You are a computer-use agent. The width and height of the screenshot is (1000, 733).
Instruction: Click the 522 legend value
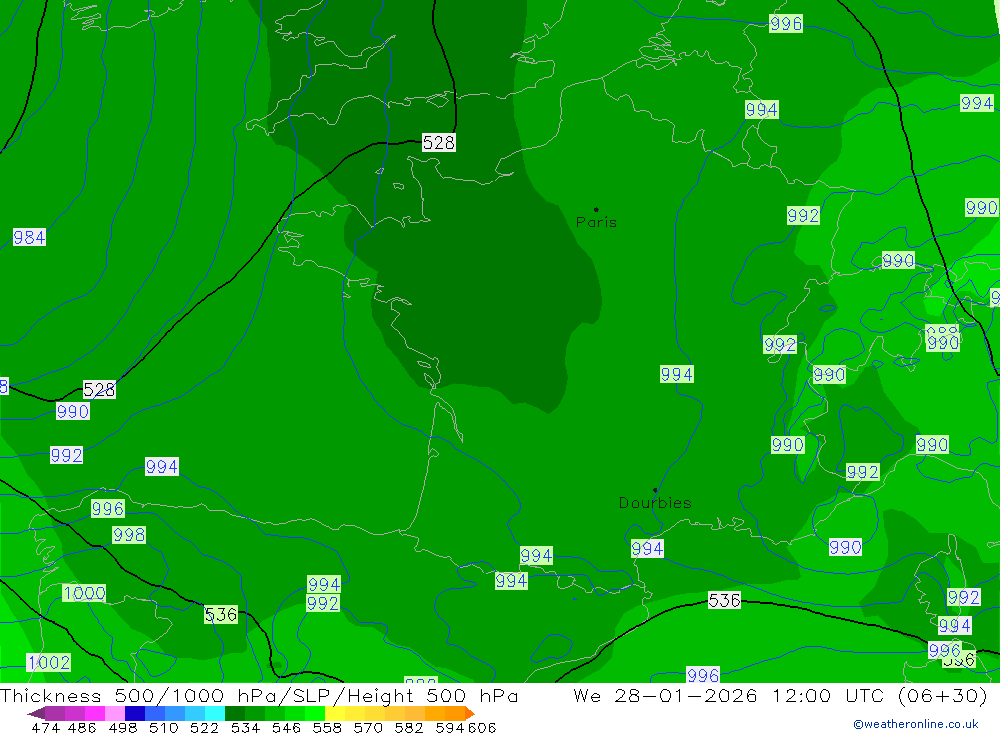click(204, 727)
